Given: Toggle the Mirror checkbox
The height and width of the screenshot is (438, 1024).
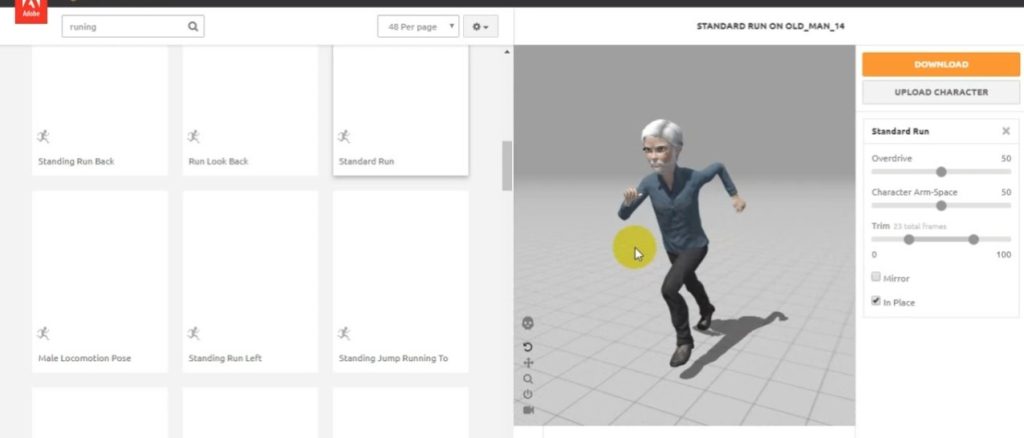Looking at the screenshot, I should [876, 277].
